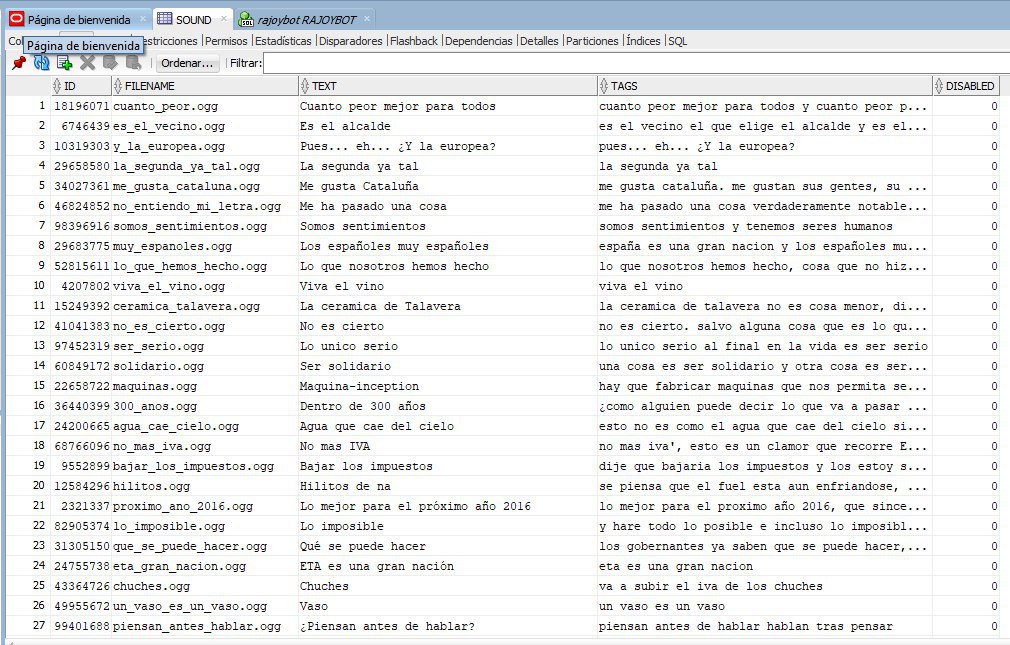Viewport: 1010px width, 645px height.
Task: Open the Índices sub-tab
Action: pyautogui.click(x=643, y=41)
